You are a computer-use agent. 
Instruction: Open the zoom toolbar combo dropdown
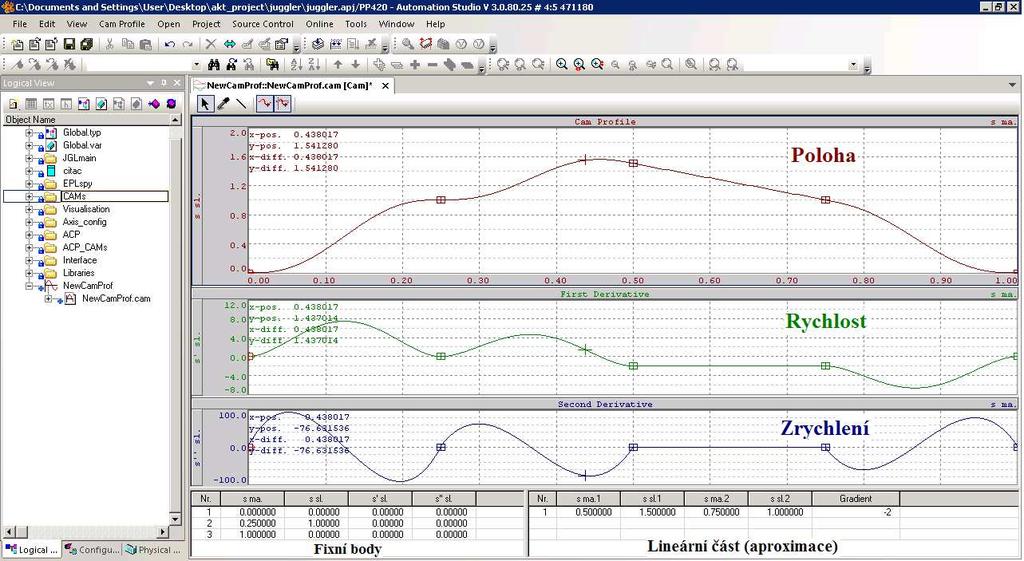click(853, 64)
